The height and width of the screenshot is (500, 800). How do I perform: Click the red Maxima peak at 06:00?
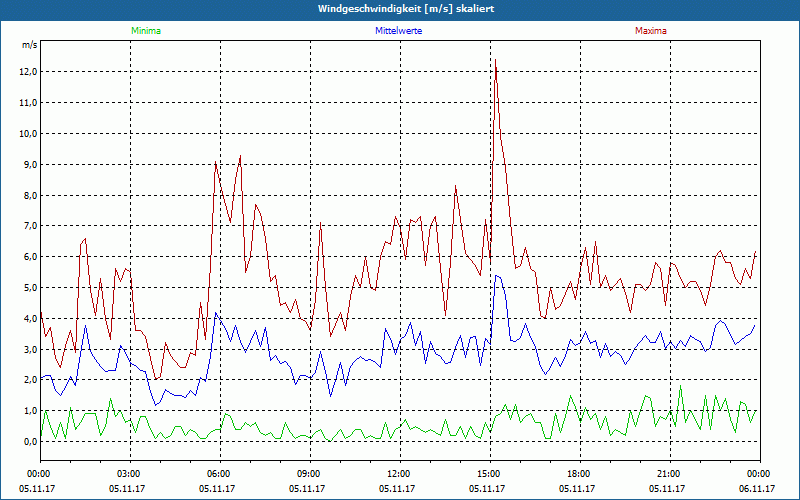click(x=216, y=162)
